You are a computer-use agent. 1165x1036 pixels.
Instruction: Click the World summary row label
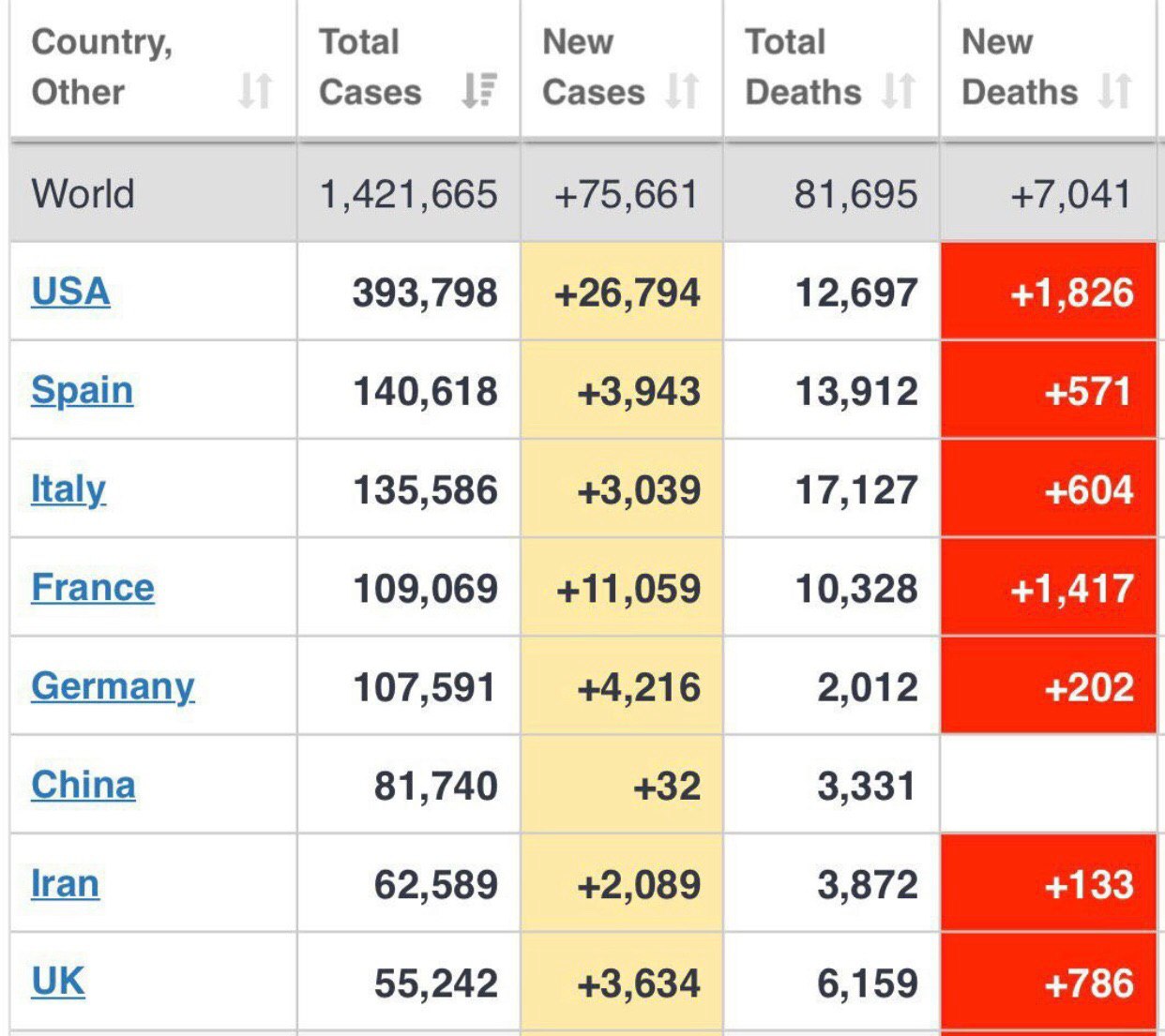83,194
